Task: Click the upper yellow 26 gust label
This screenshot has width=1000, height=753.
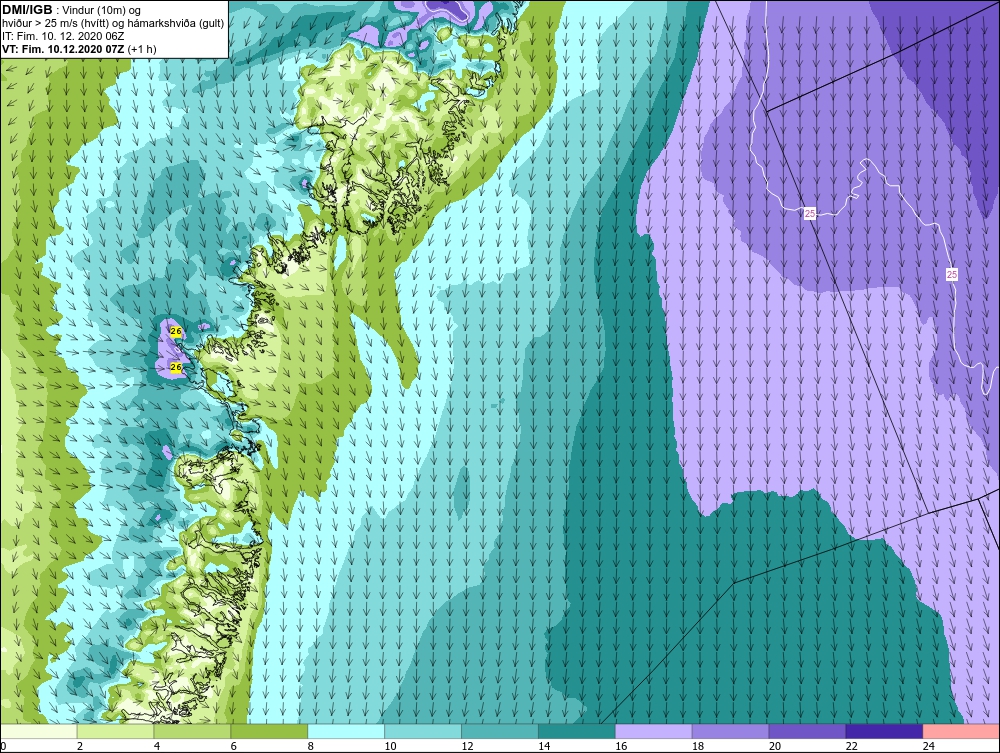Action: pyautogui.click(x=177, y=332)
